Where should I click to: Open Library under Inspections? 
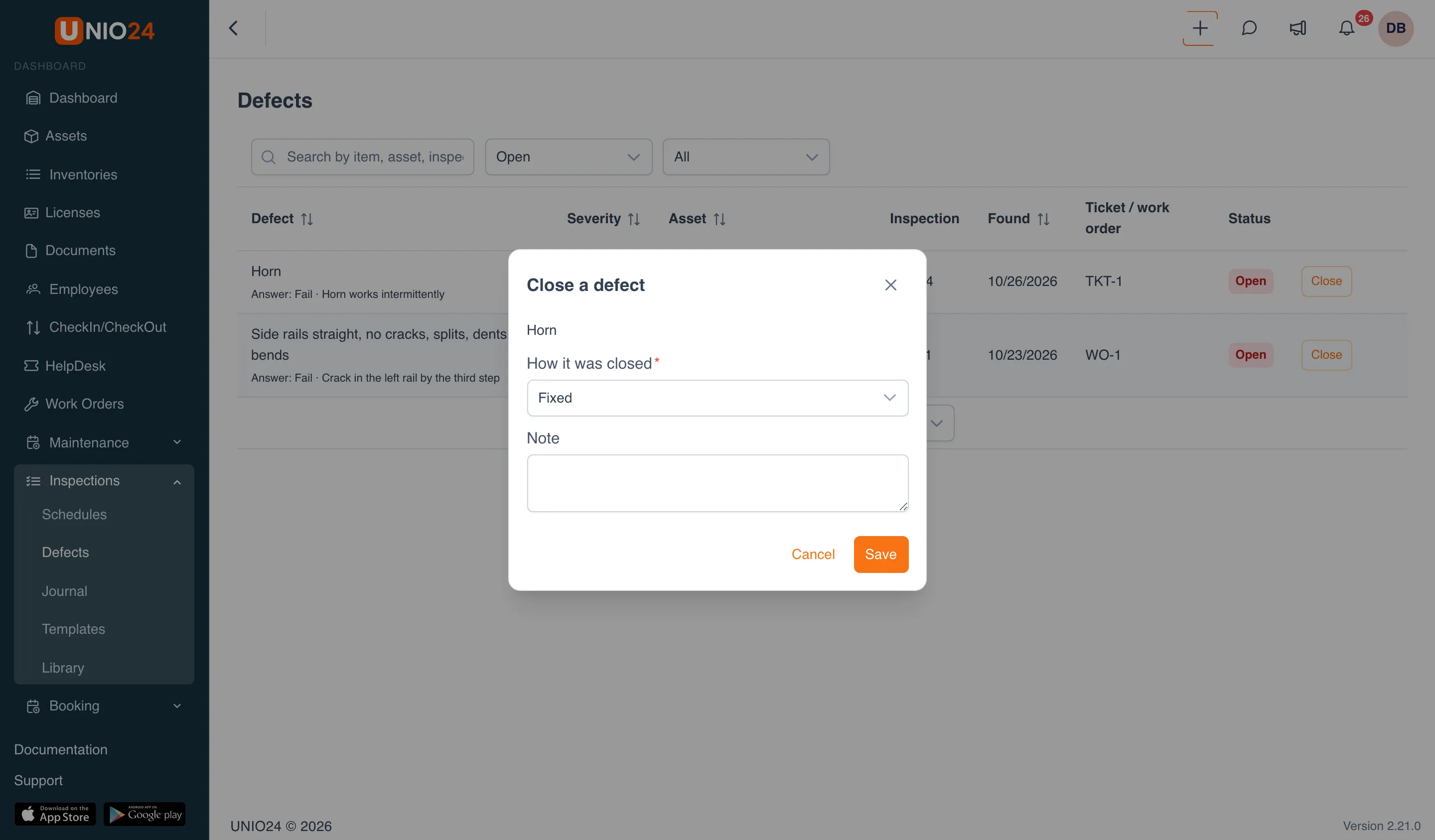pos(63,668)
